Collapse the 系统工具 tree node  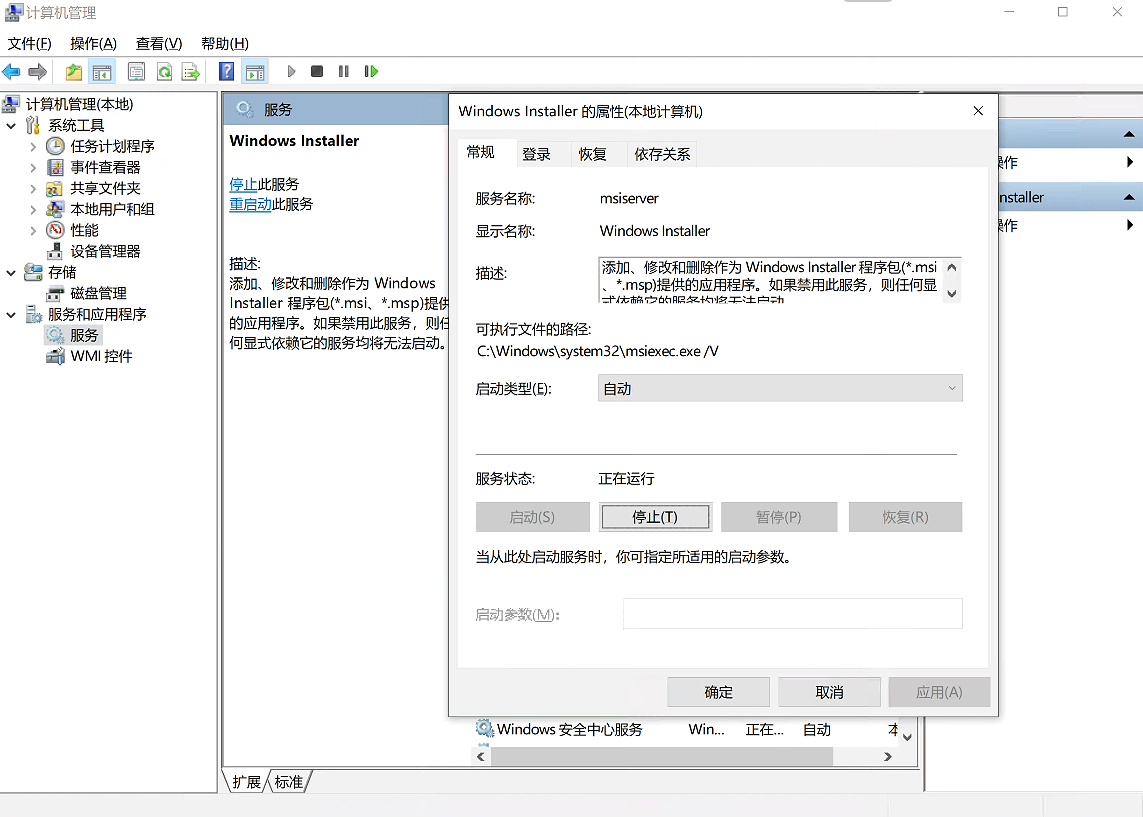tap(11, 125)
